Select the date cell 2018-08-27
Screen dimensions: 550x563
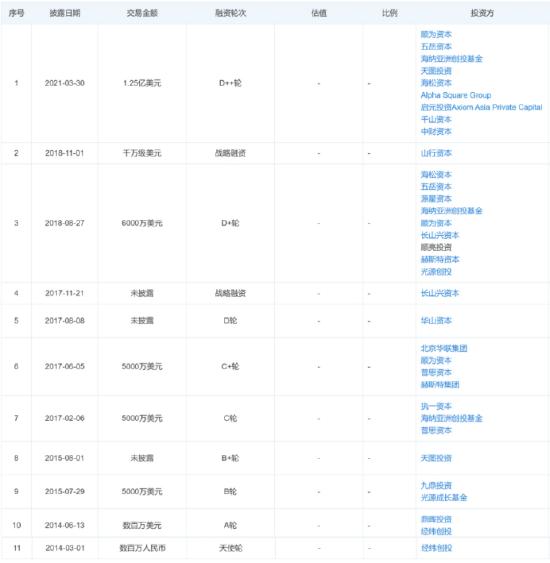coord(65,223)
